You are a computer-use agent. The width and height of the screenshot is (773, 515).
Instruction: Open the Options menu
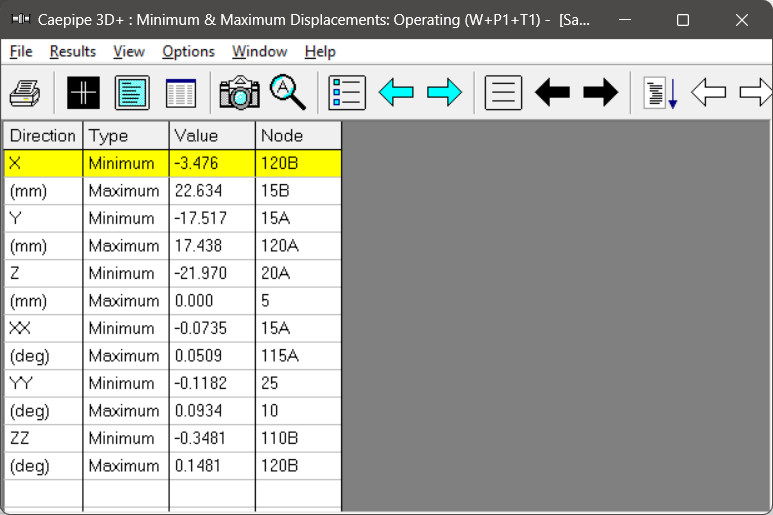point(188,51)
